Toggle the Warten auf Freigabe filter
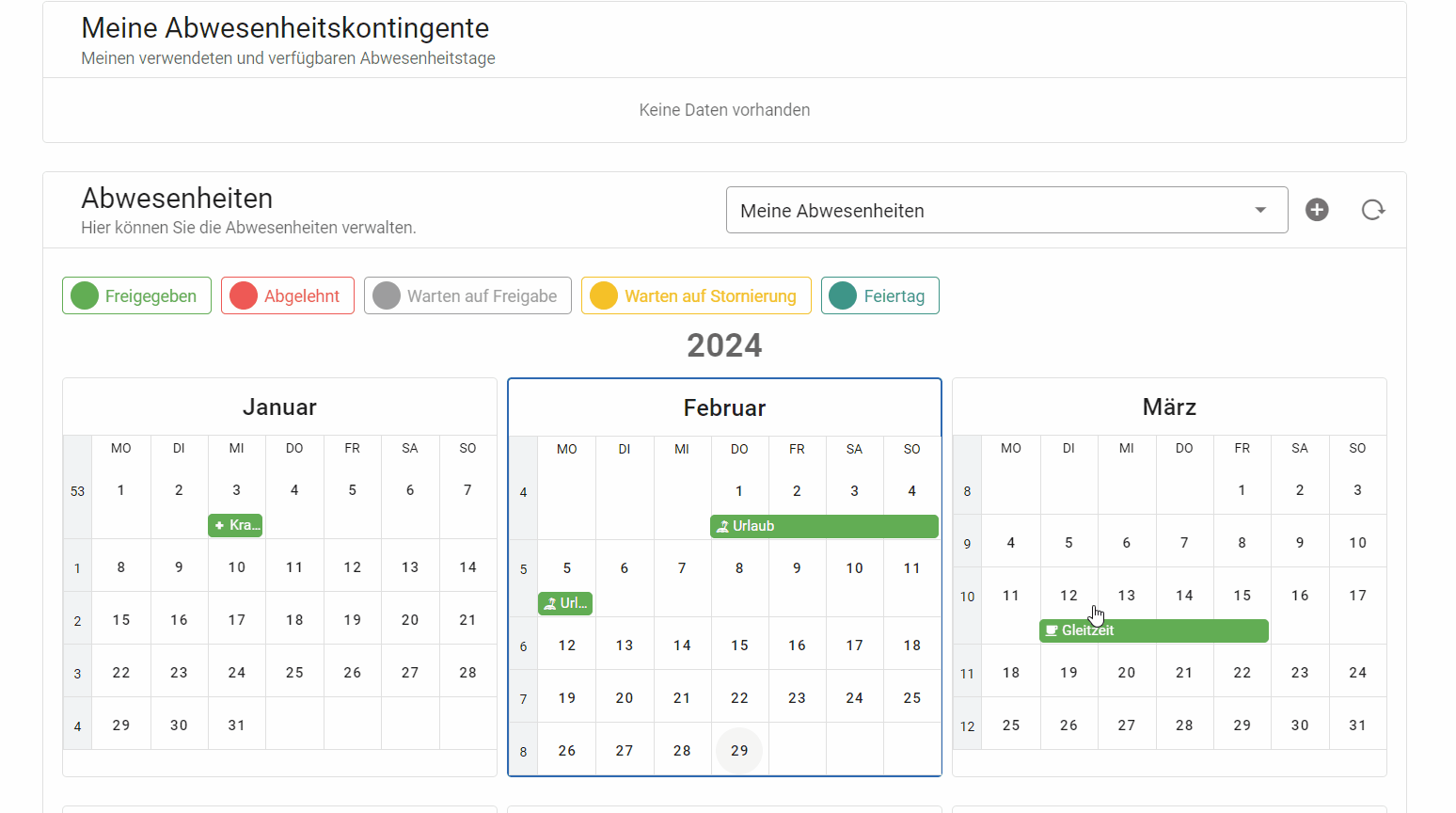This screenshot has height=813, width=1456. pyautogui.click(x=467, y=295)
